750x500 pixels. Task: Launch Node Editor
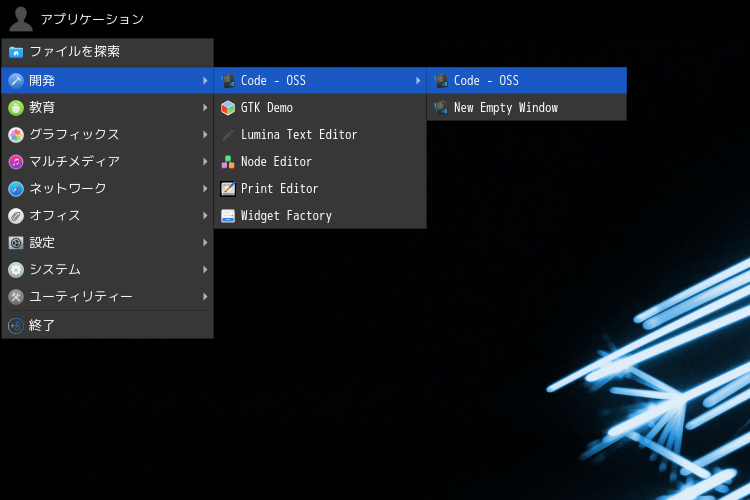(x=320, y=162)
